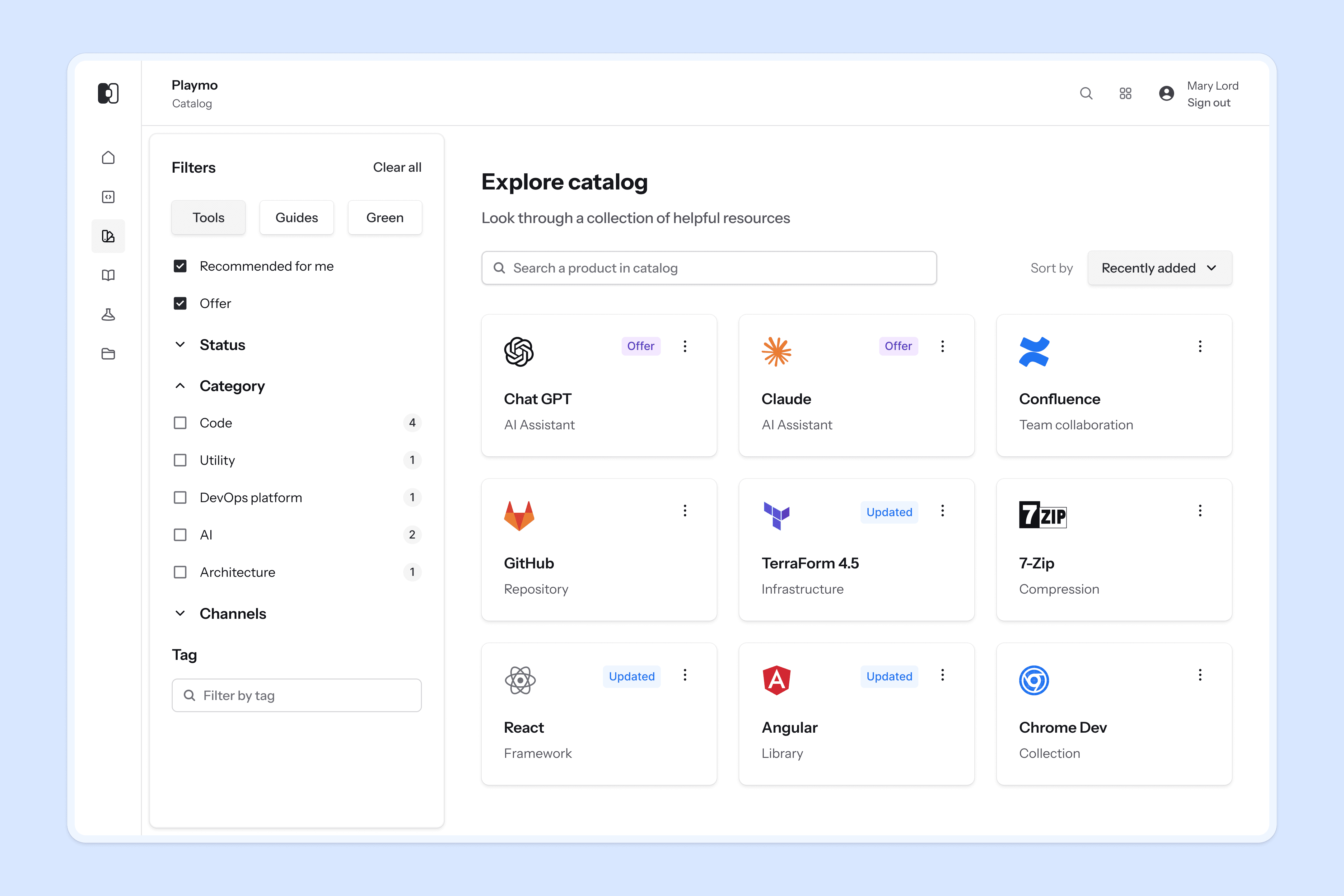
Task: Open the Recently added sort dropdown
Action: 1160,268
